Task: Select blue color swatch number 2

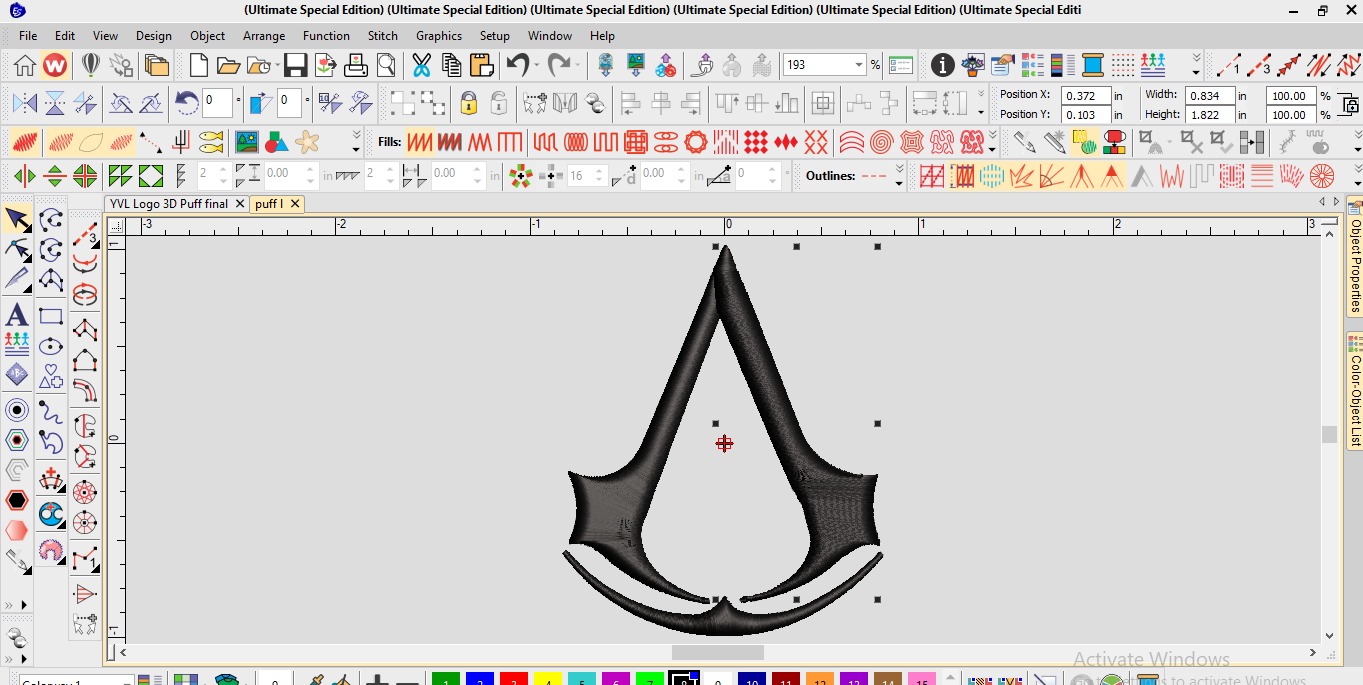Action: click(x=480, y=680)
